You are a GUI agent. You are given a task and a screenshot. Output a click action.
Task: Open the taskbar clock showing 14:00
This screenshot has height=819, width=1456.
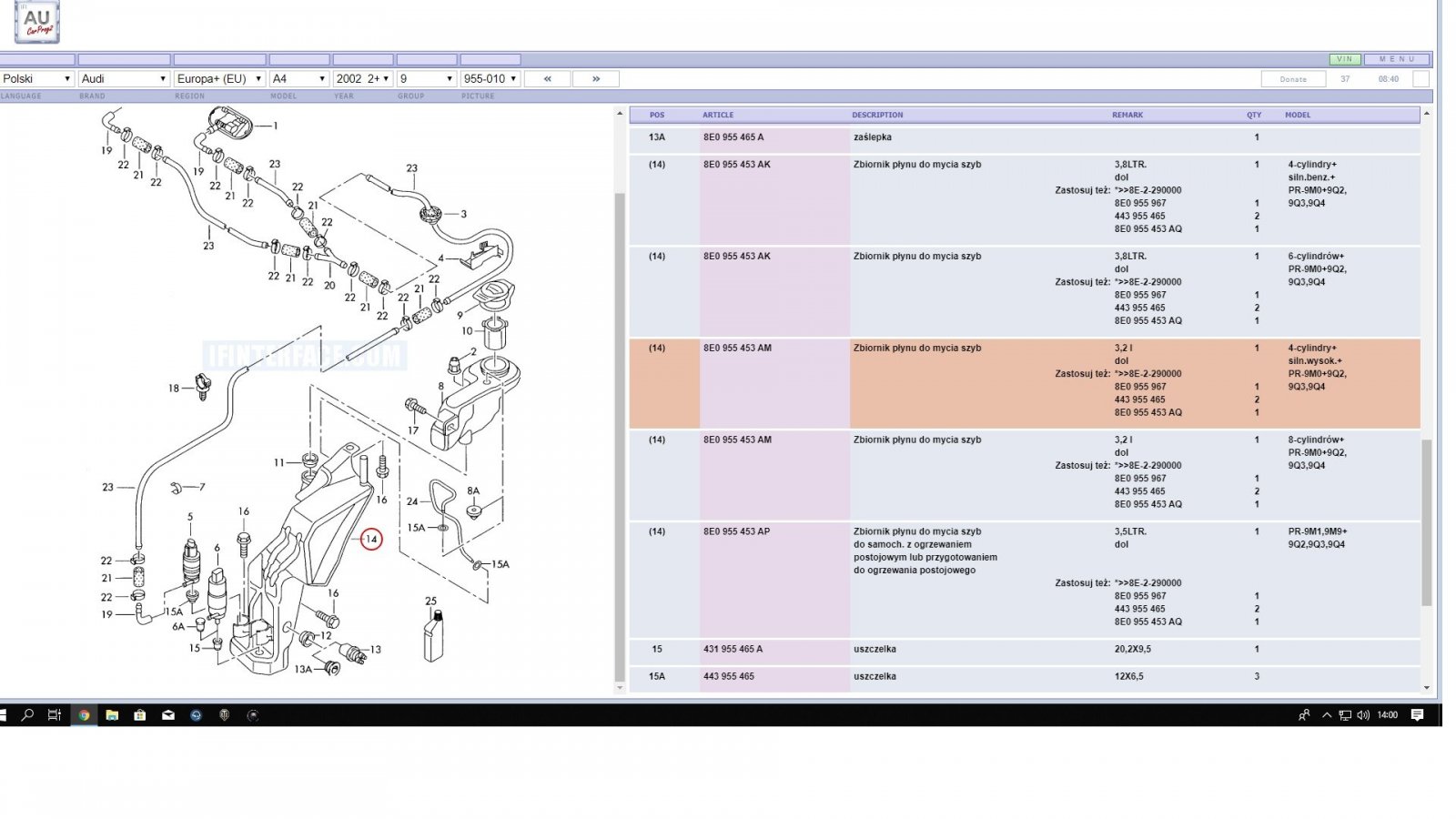[x=1387, y=715]
